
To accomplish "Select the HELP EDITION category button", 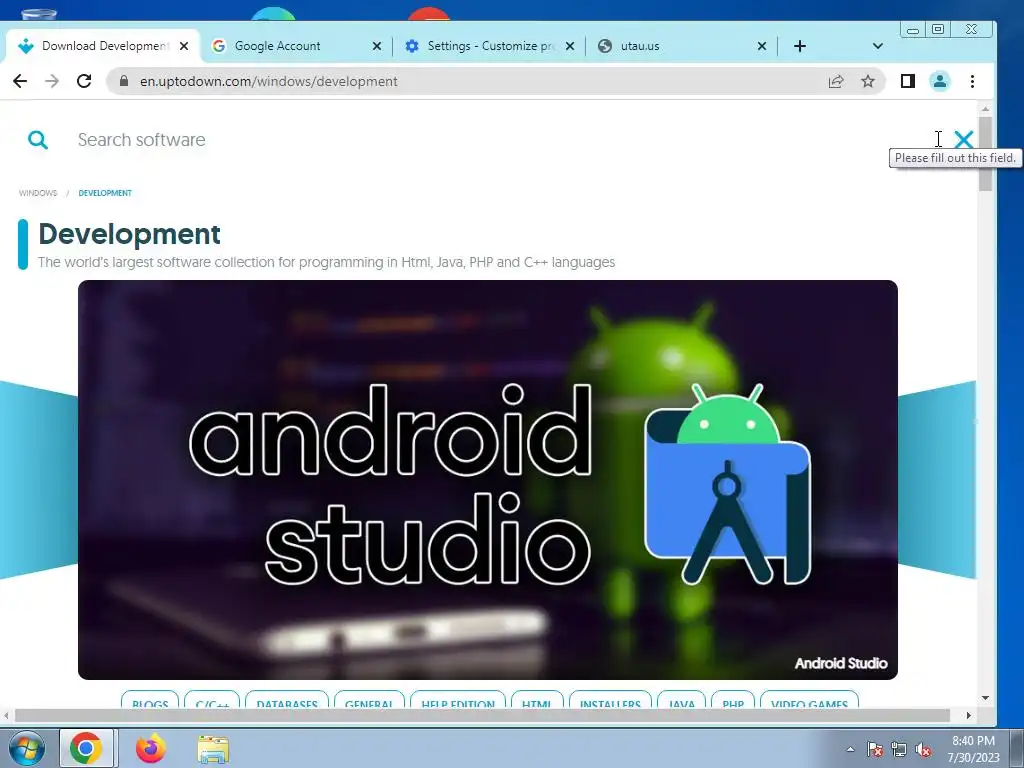I will click(x=458, y=700).
